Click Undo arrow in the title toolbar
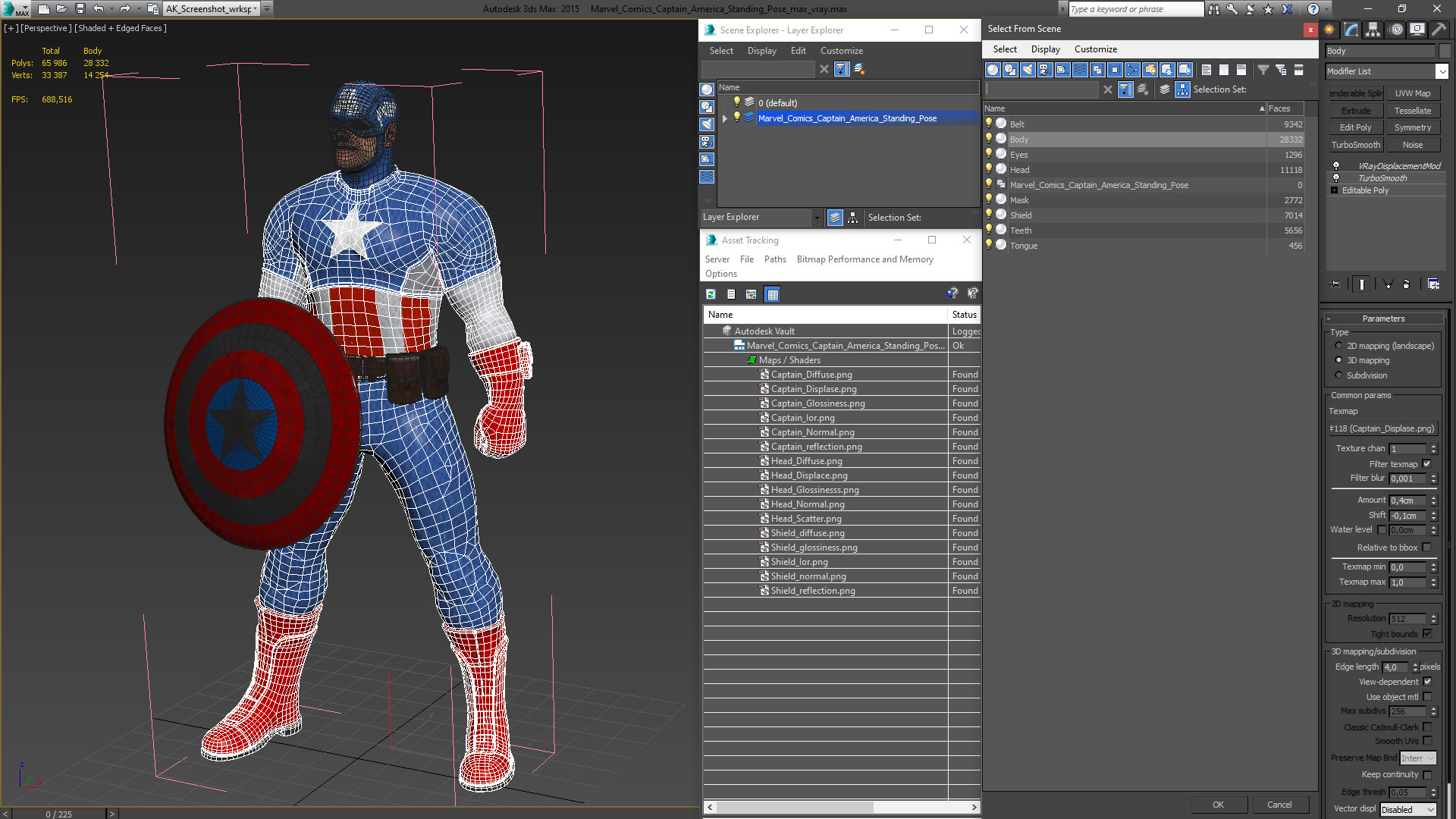 [98, 9]
